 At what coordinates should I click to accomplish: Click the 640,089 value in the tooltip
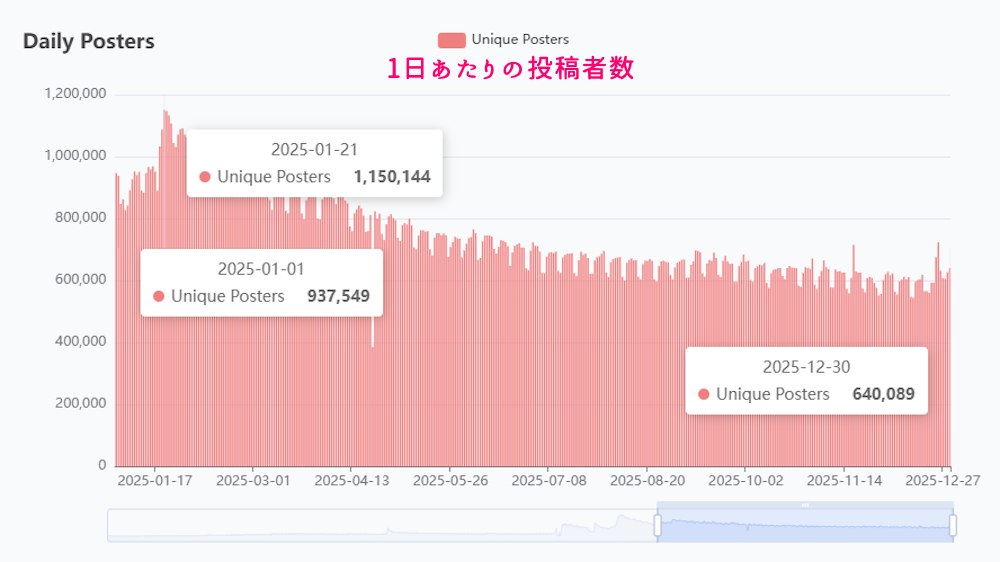(883, 395)
